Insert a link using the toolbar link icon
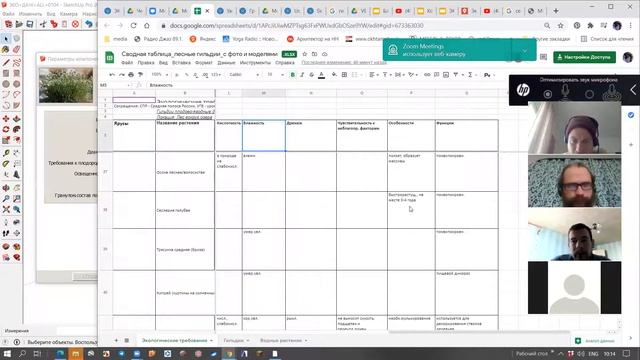 [427, 75]
